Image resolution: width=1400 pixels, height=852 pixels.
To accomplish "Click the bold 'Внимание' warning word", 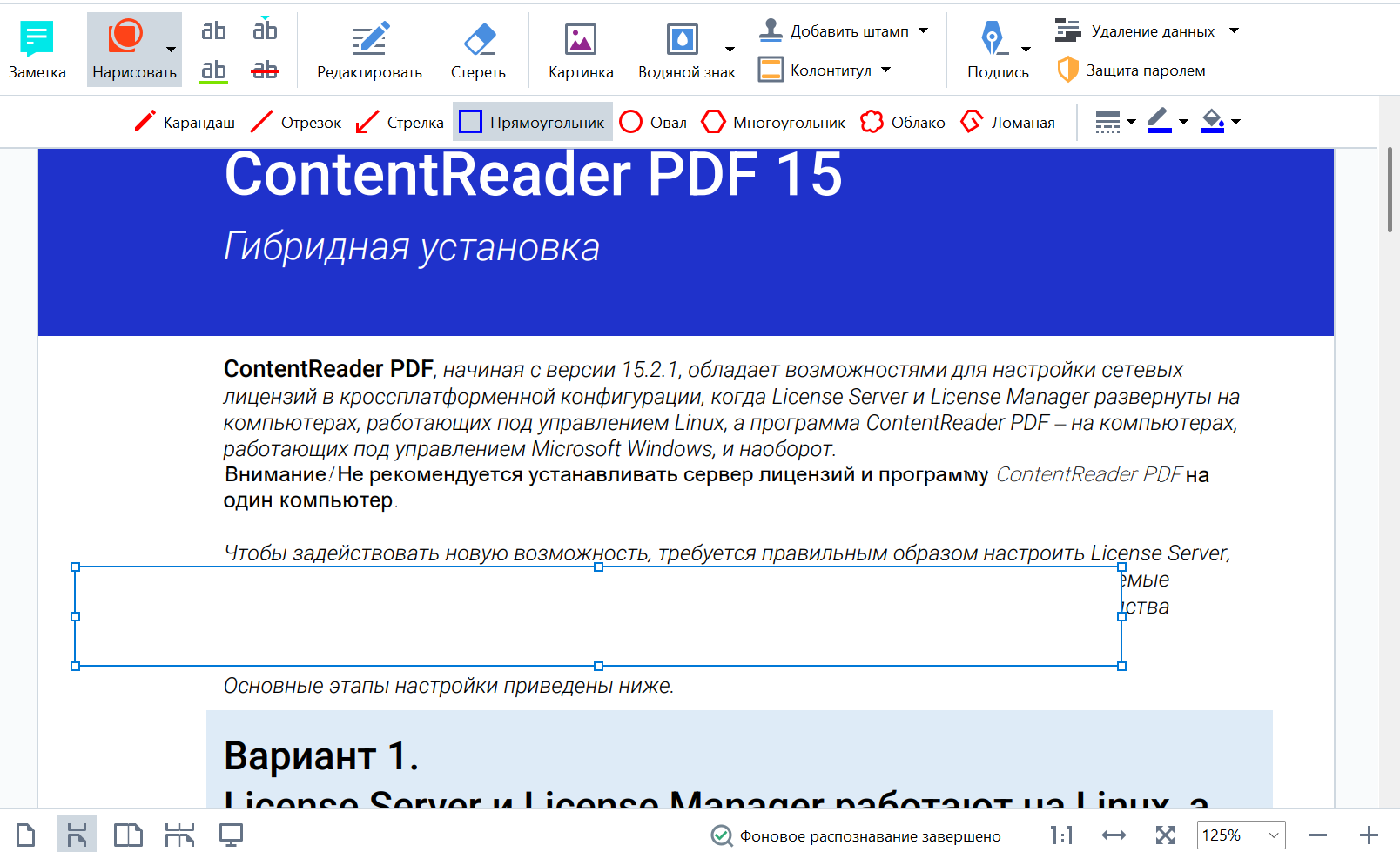I will 276,474.
